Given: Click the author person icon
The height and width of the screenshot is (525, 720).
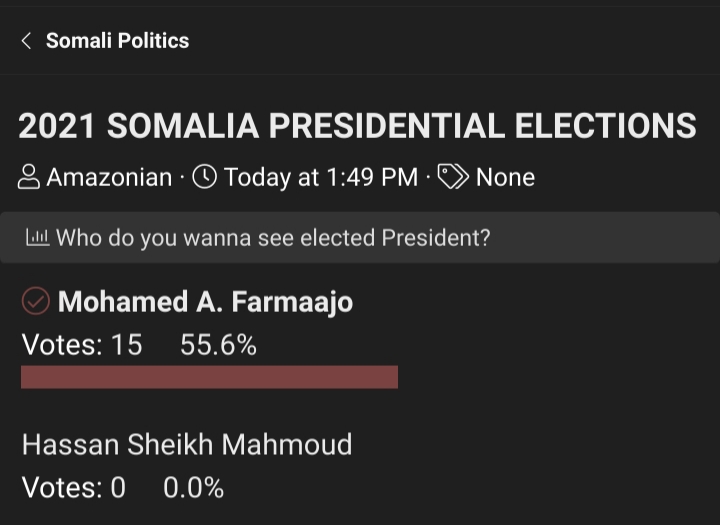Looking at the screenshot, I should pos(29,177).
